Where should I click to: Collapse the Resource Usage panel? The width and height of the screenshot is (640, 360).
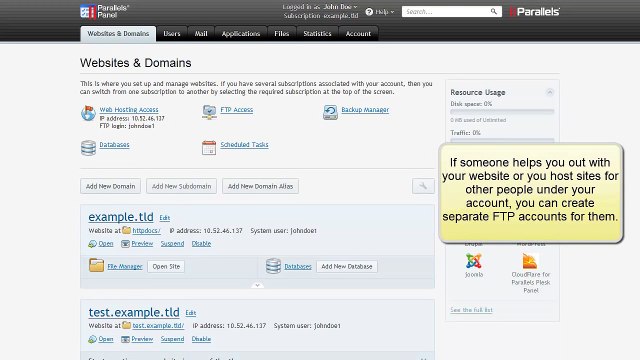click(550, 92)
